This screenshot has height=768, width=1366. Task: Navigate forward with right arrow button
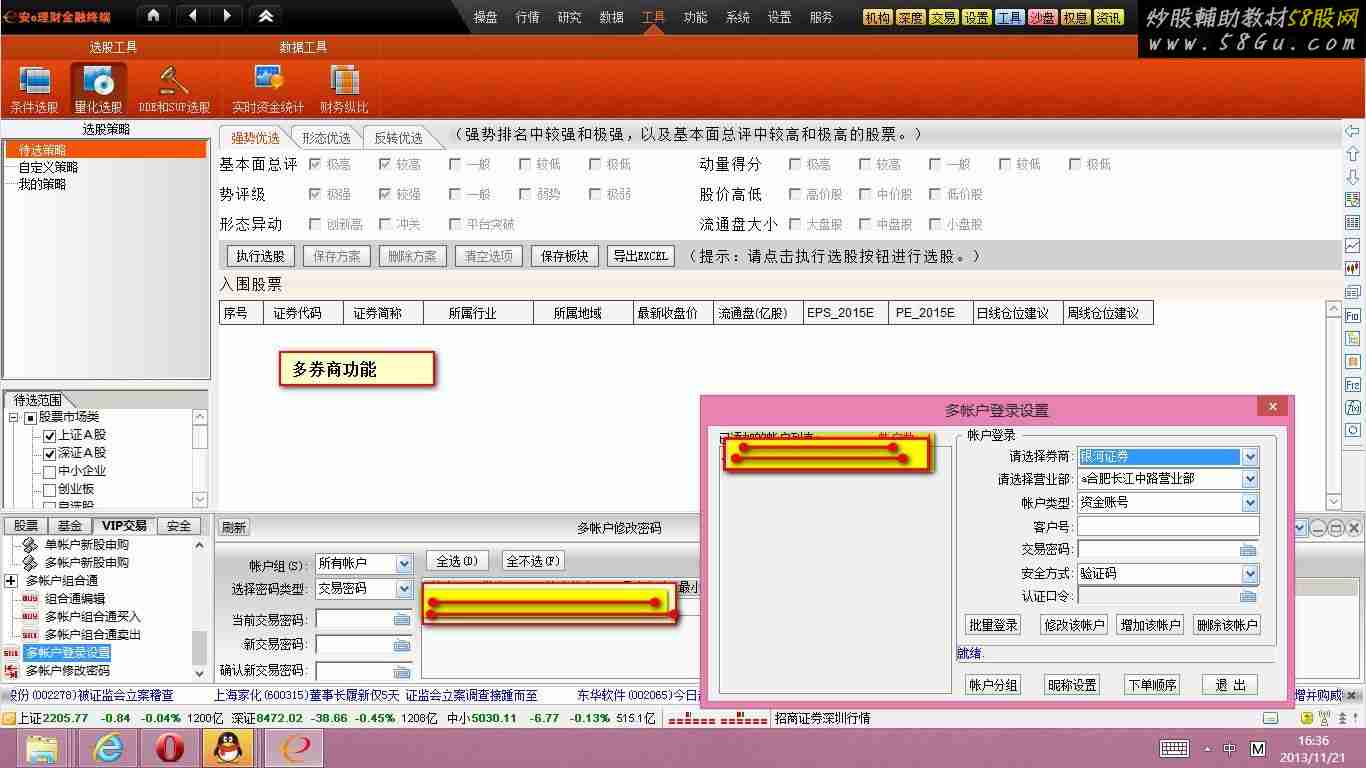pyautogui.click(x=226, y=15)
